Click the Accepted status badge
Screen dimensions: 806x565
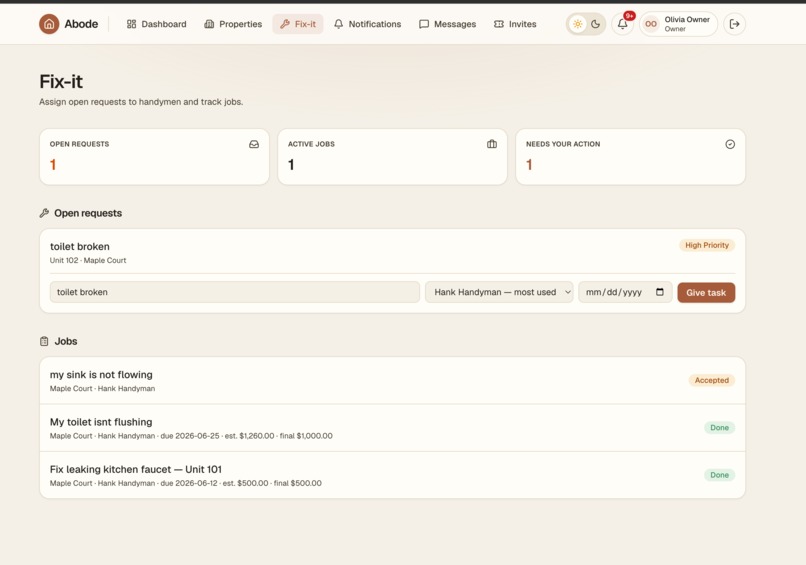click(x=712, y=380)
